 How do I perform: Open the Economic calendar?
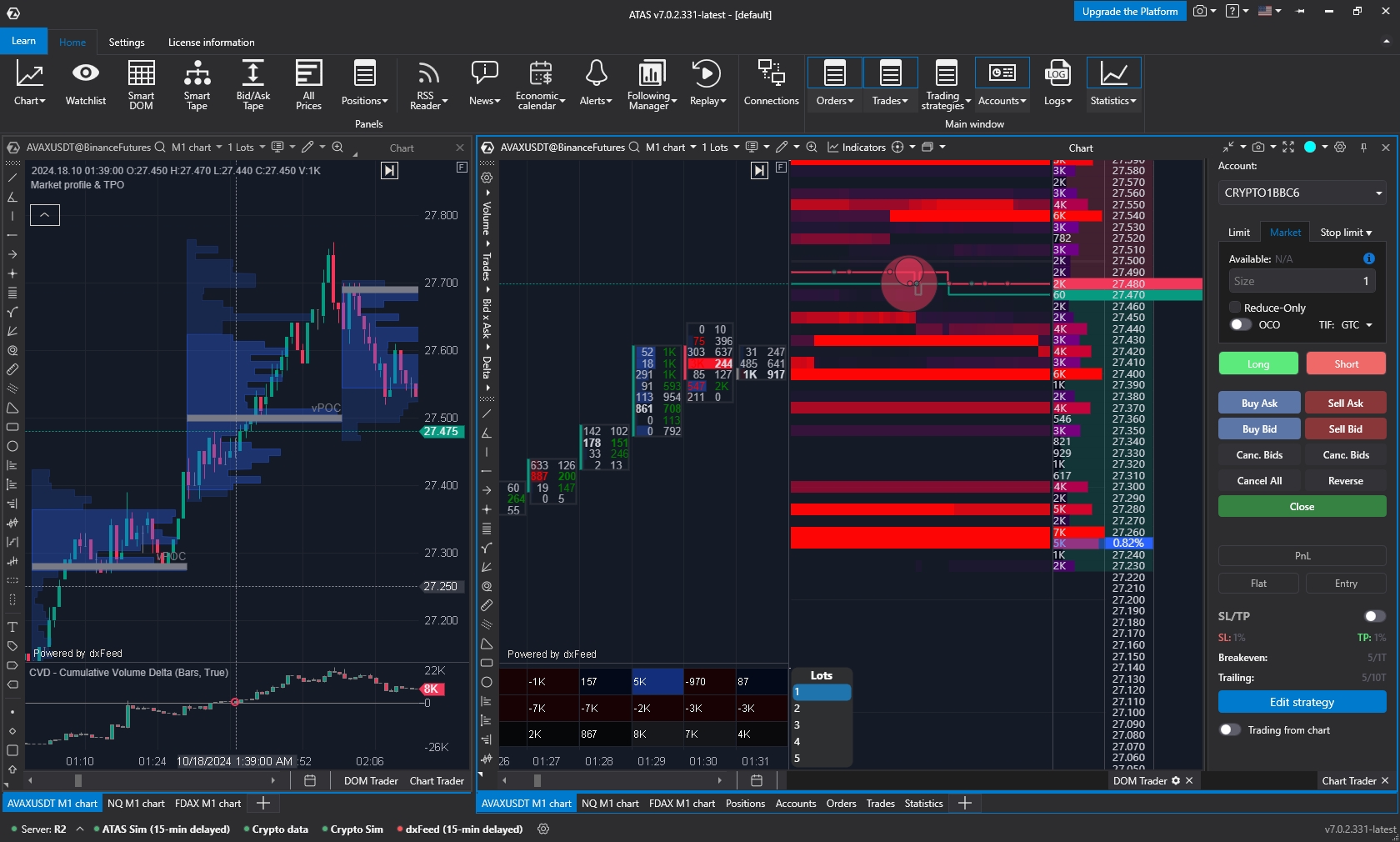point(539,83)
